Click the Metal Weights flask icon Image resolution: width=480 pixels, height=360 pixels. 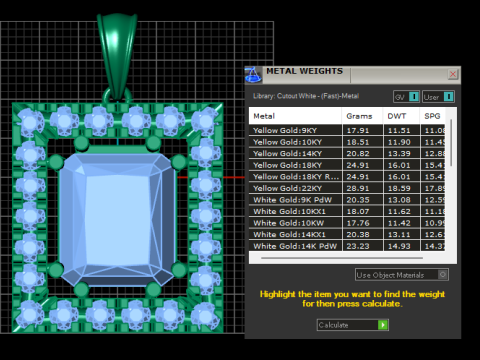(253, 75)
